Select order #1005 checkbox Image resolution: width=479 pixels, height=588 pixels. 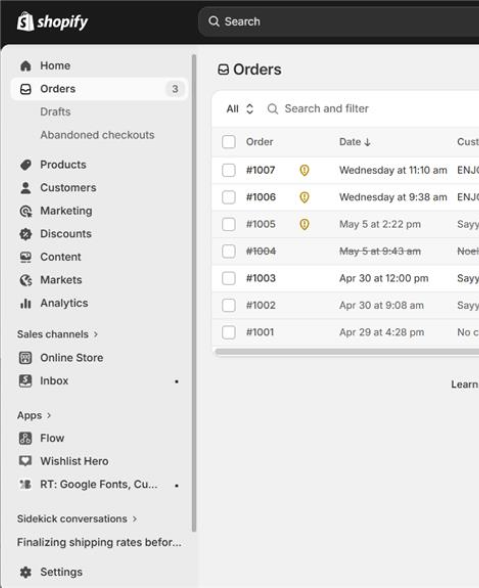(x=229, y=224)
